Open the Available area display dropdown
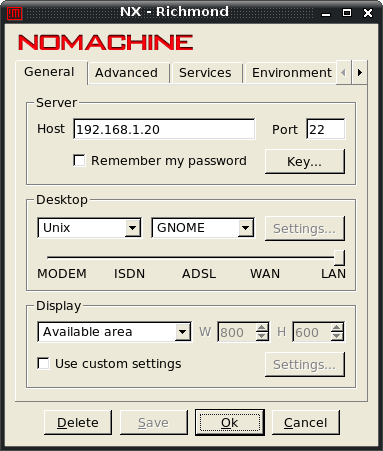The image size is (383, 451). [x=115, y=332]
